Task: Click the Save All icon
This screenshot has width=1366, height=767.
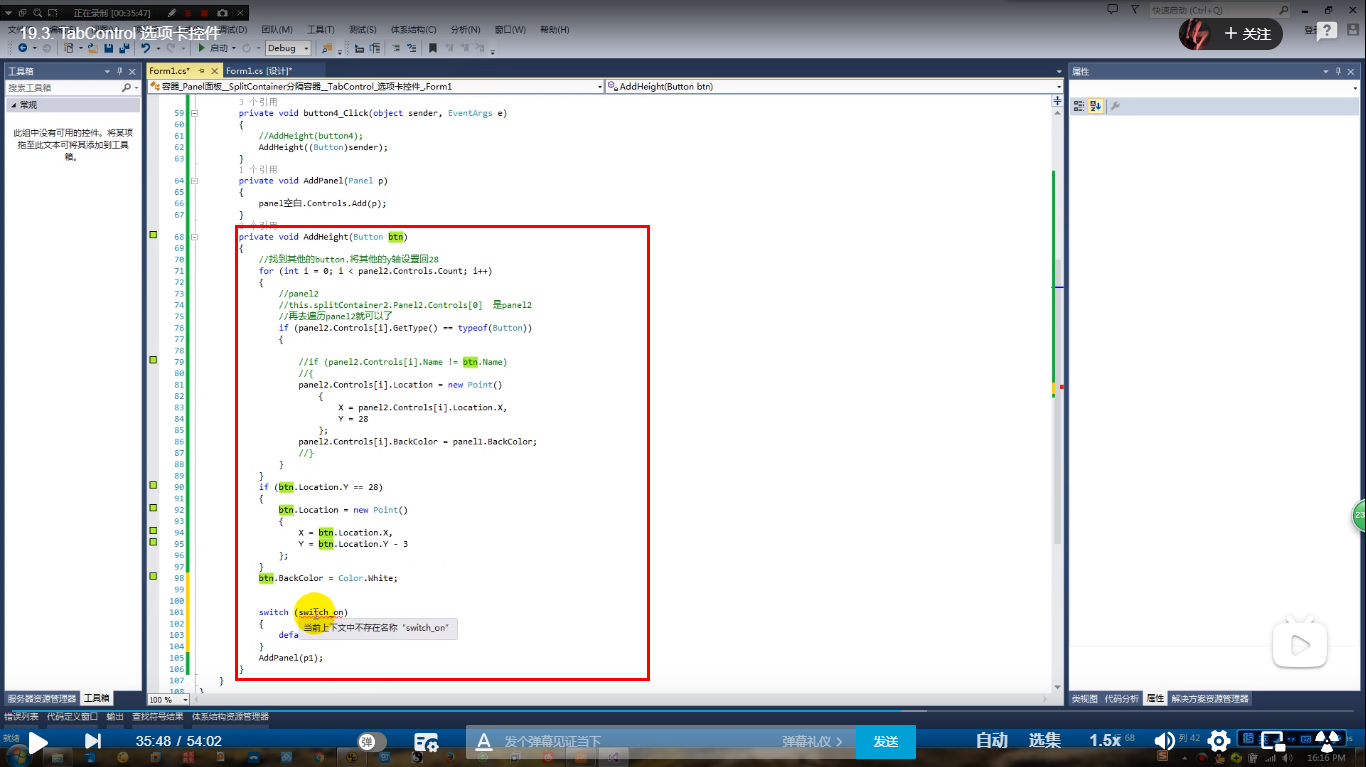Action: pos(125,48)
